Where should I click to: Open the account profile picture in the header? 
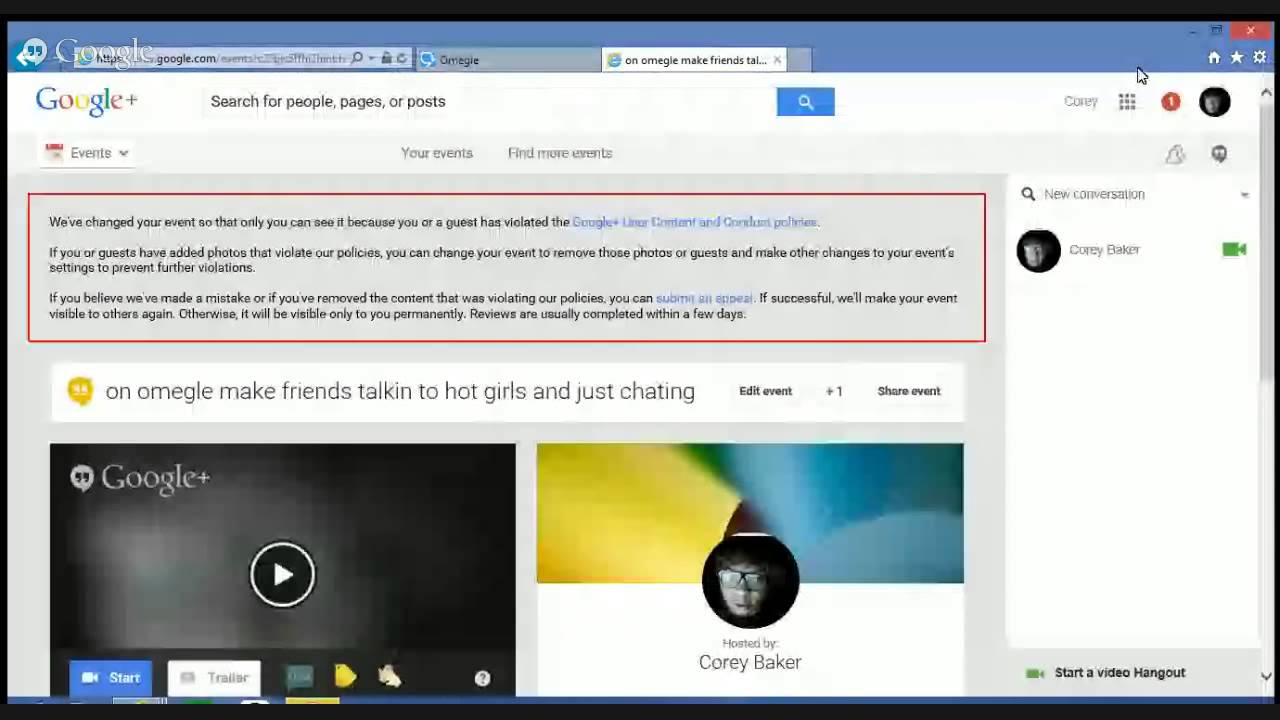coord(1214,101)
